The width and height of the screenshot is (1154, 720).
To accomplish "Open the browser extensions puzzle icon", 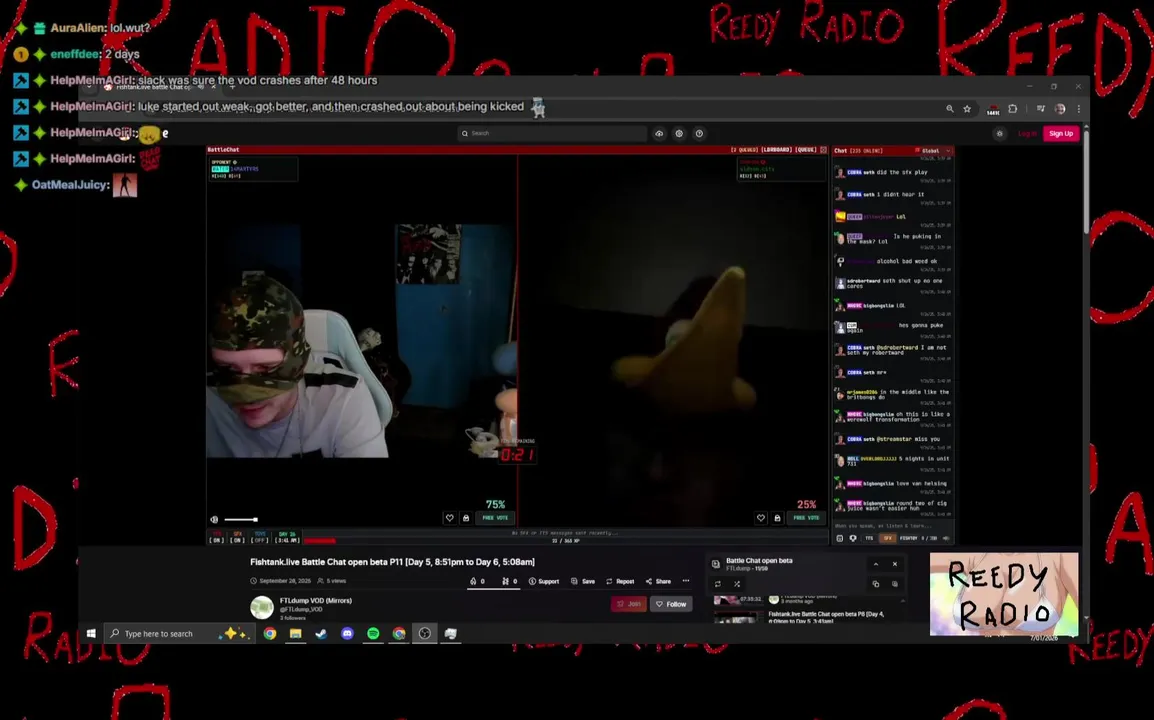I will coord(1013,109).
